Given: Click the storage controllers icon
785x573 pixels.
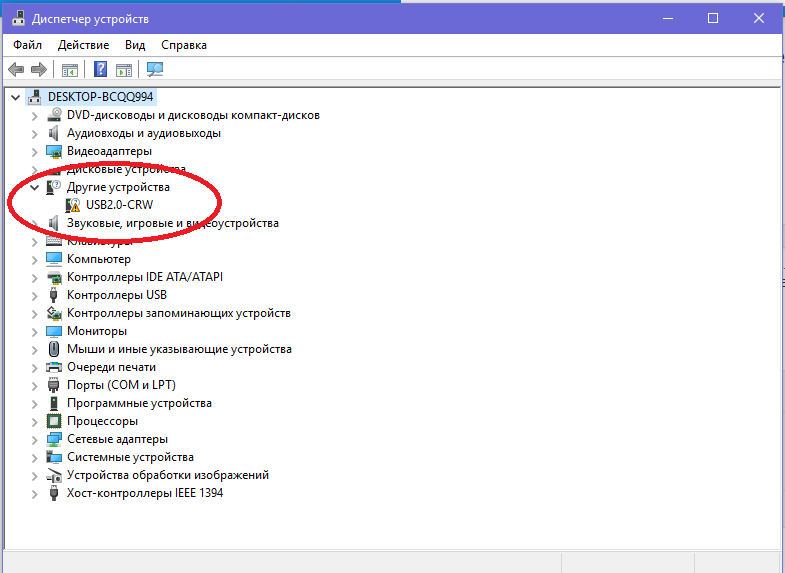Looking at the screenshot, I should pos(54,313).
